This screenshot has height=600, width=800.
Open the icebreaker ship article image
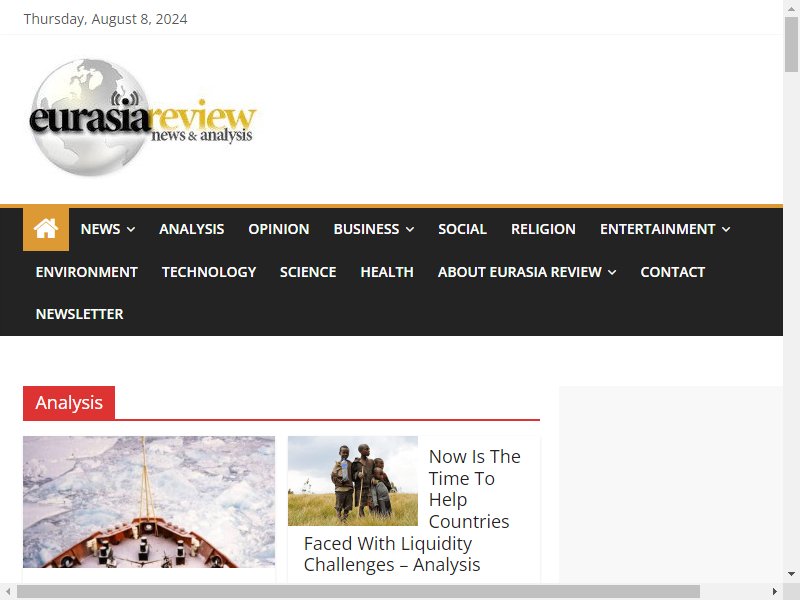(149, 502)
